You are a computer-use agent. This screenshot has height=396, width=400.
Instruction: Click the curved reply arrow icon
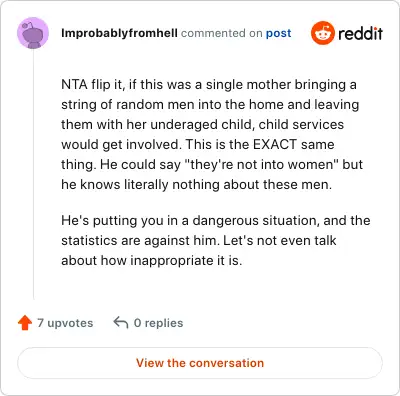pyautogui.click(x=121, y=323)
